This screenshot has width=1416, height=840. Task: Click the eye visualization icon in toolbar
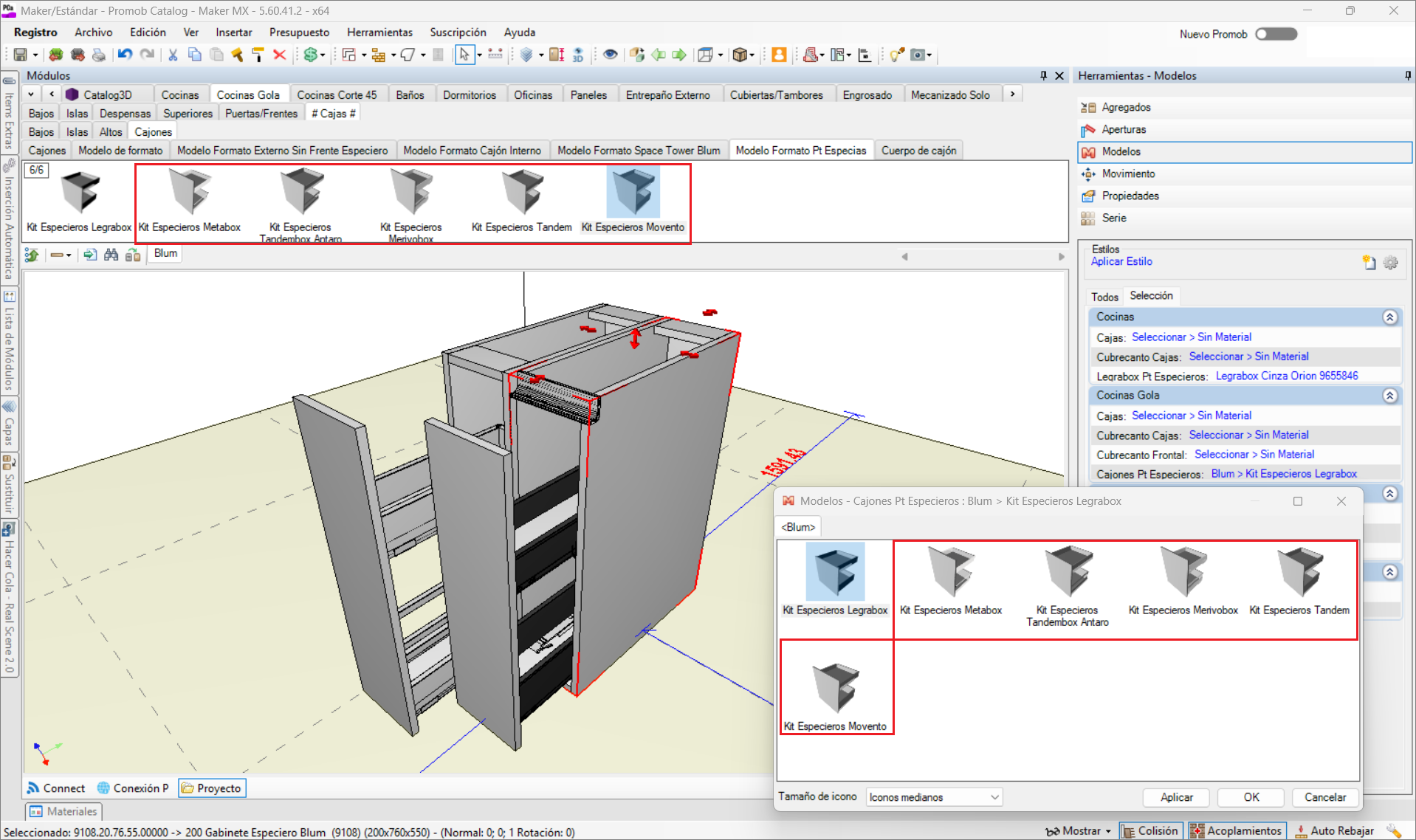610,55
